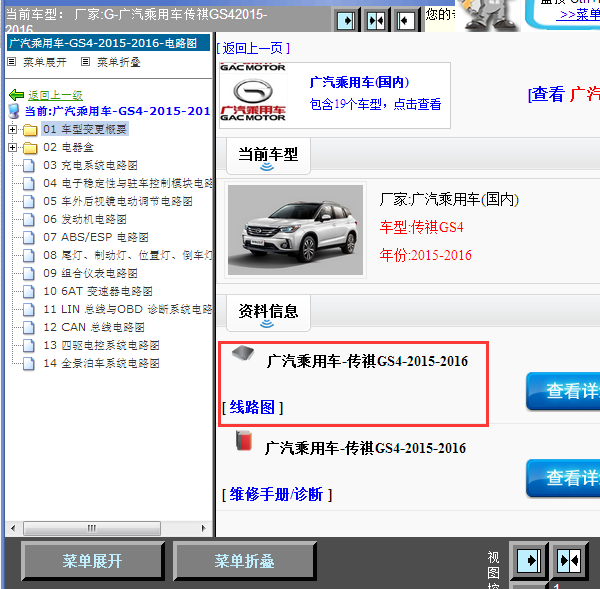Screen dimensions: 600x589
Task: Open the 维修手册/诊断 link
Action: point(276,494)
